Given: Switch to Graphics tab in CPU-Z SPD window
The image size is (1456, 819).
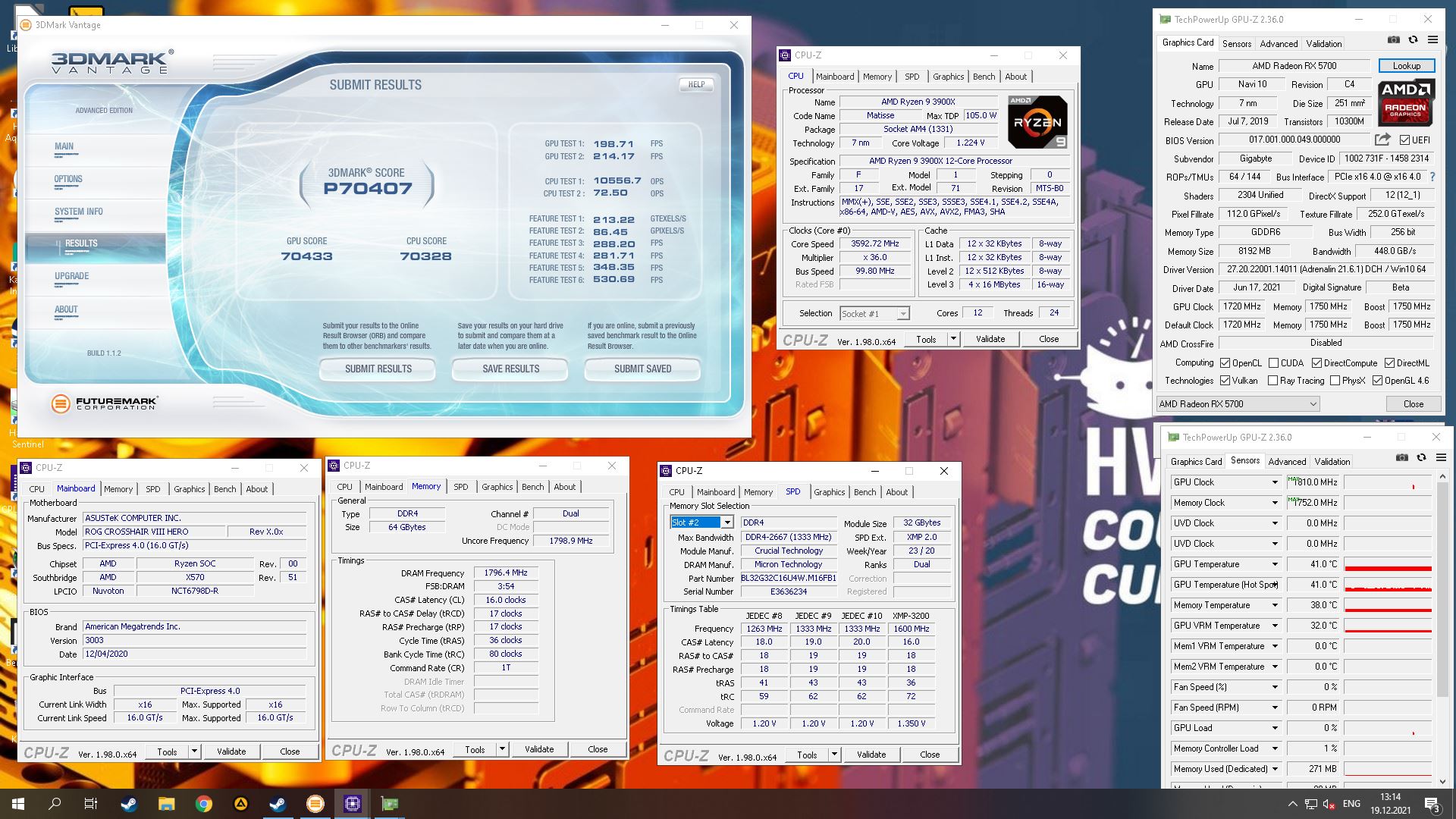Looking at the screenshot, I should point(829,492).
